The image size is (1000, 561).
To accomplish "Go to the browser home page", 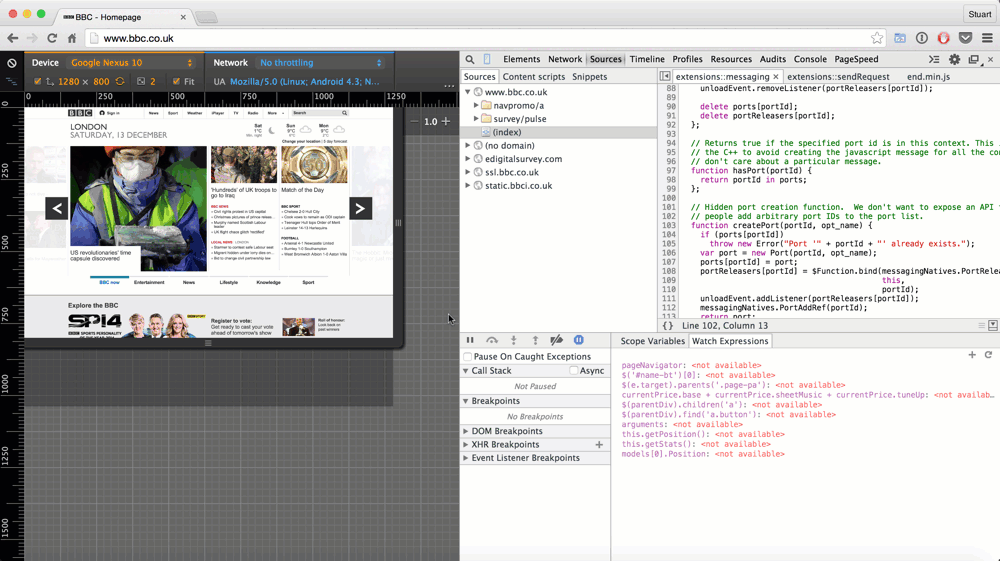I will coord(72,38).
